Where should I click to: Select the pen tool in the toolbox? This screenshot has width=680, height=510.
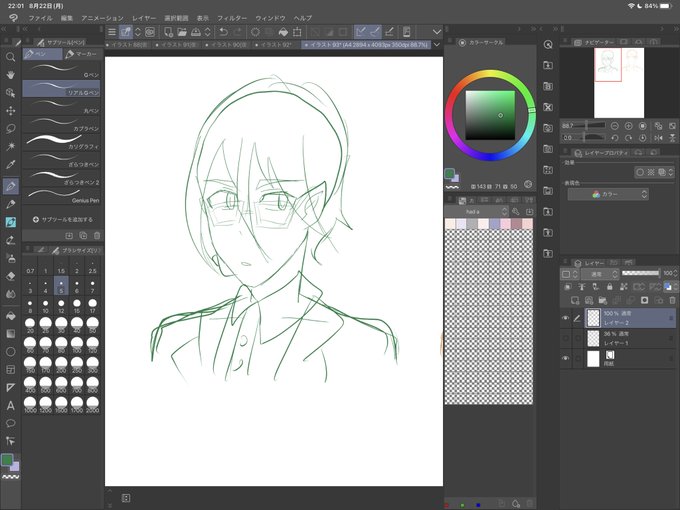tap(10, 186)
